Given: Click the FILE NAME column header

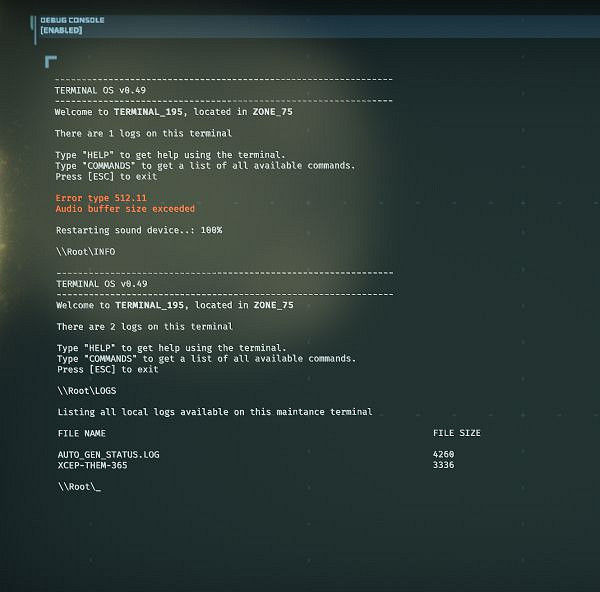Looking at the screenshot, I should [81, 433].
